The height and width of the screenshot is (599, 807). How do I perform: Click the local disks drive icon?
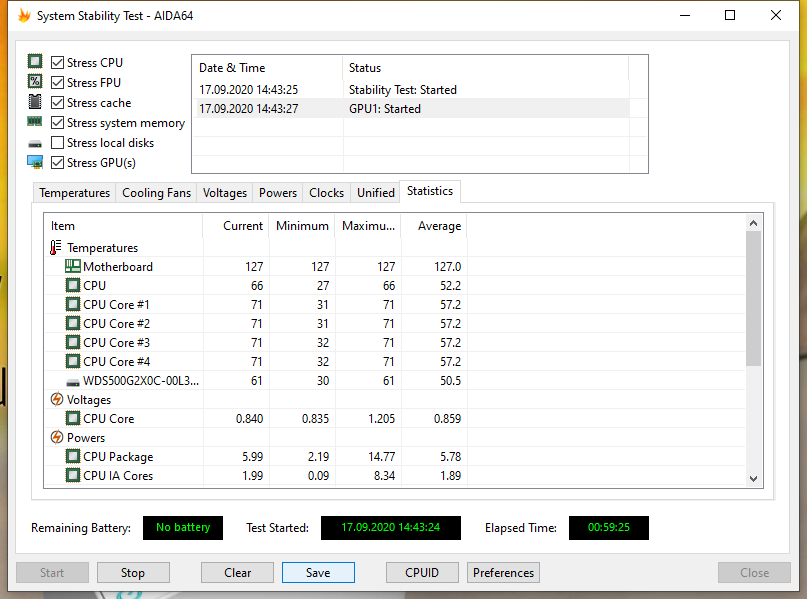[x=34, y=144]
